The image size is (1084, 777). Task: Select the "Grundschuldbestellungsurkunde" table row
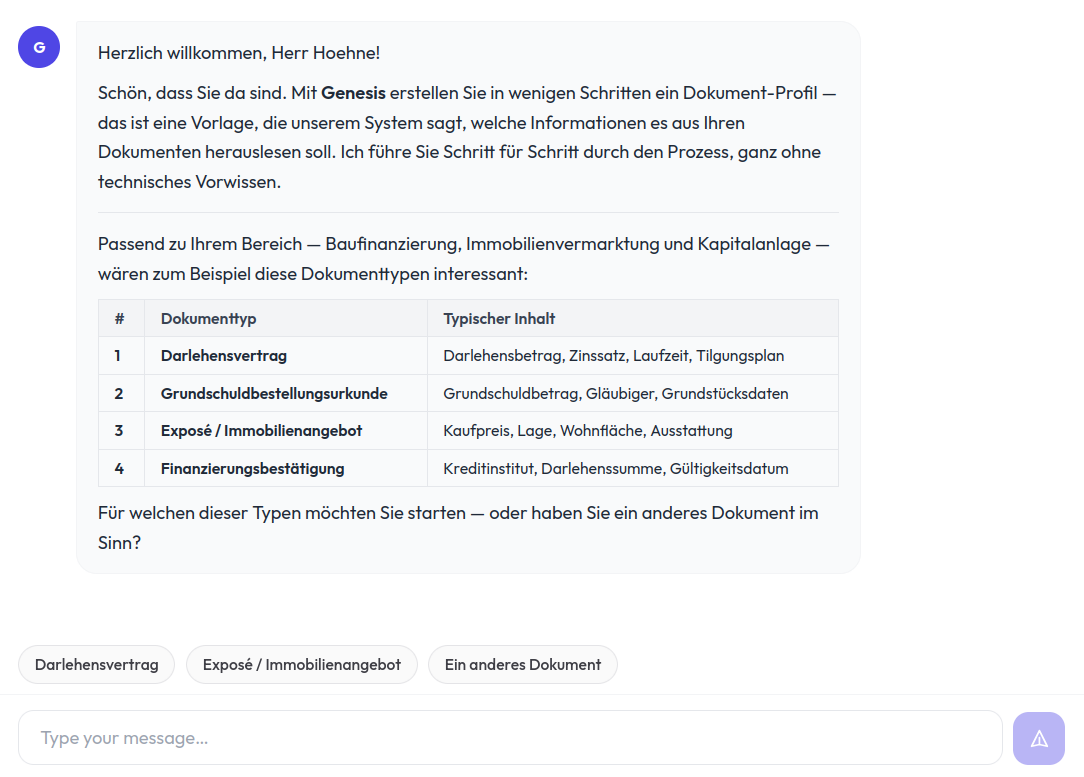(x=274, y=394)
